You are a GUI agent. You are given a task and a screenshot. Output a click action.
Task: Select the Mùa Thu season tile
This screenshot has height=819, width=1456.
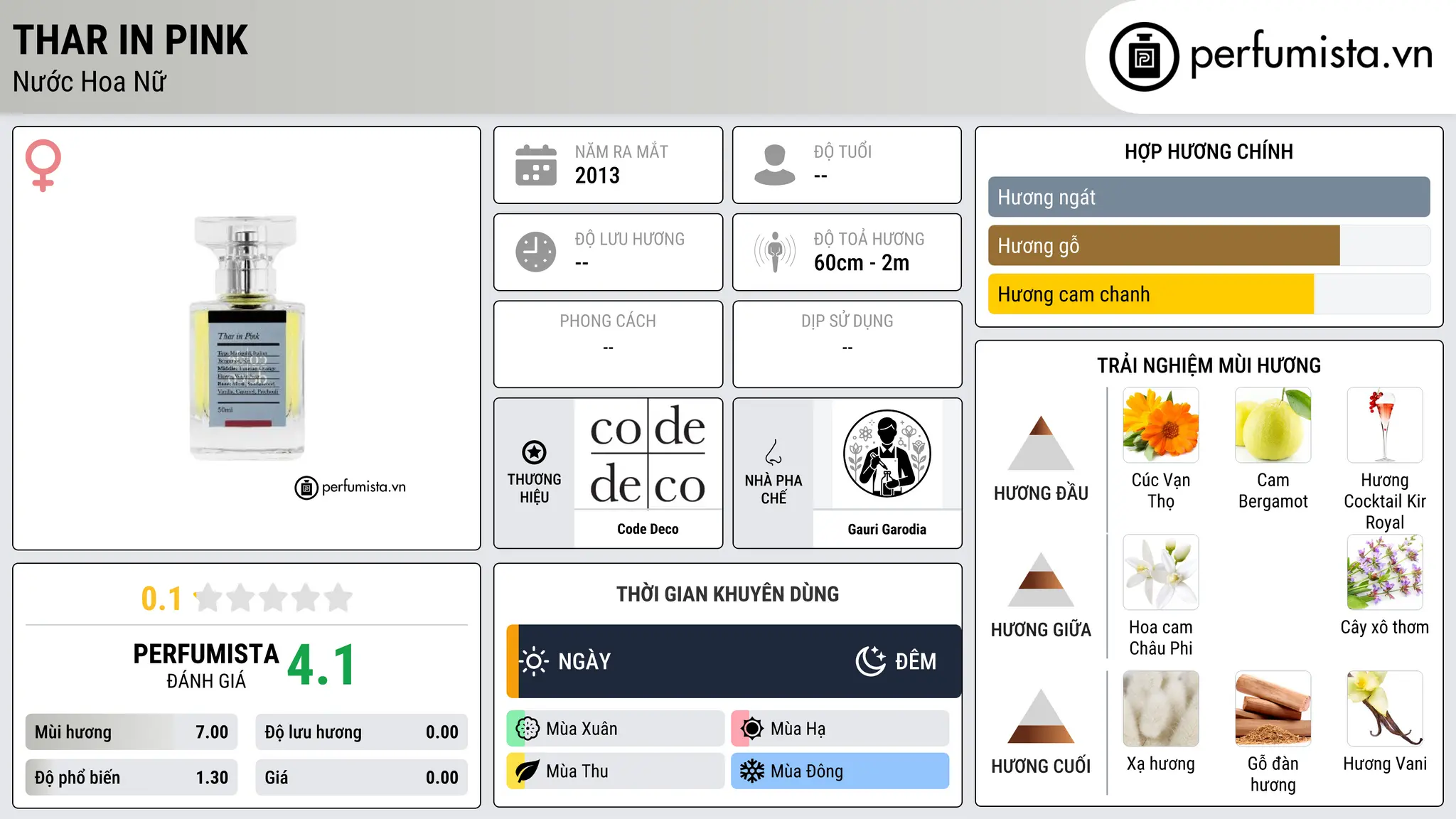615,771
